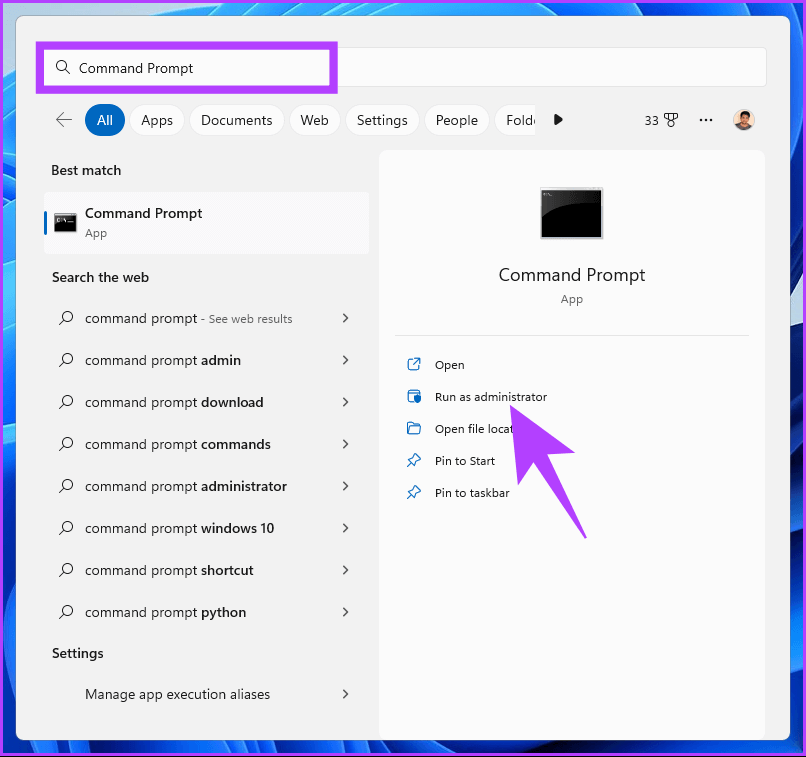Click 'Manage app execution aliases' setting

[177, 694]
